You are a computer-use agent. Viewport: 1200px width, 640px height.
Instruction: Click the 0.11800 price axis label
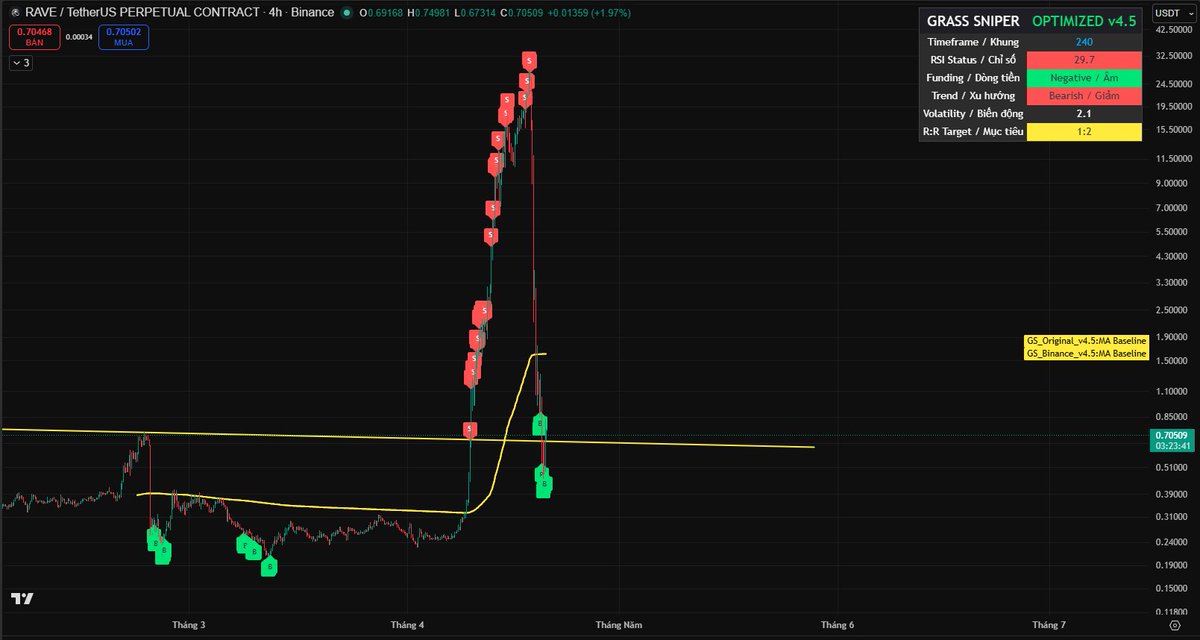point(1173,611)
